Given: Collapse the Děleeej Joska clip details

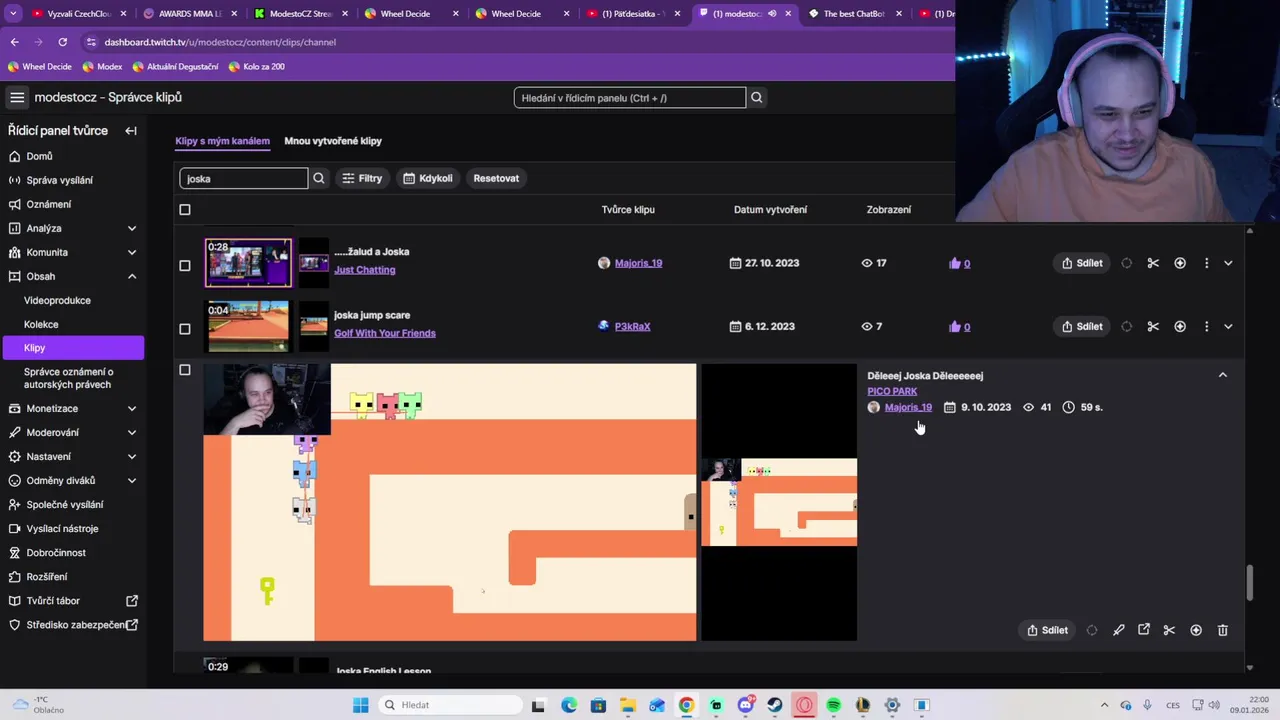Looking at the screenshot, I should tap(1222, 375).
